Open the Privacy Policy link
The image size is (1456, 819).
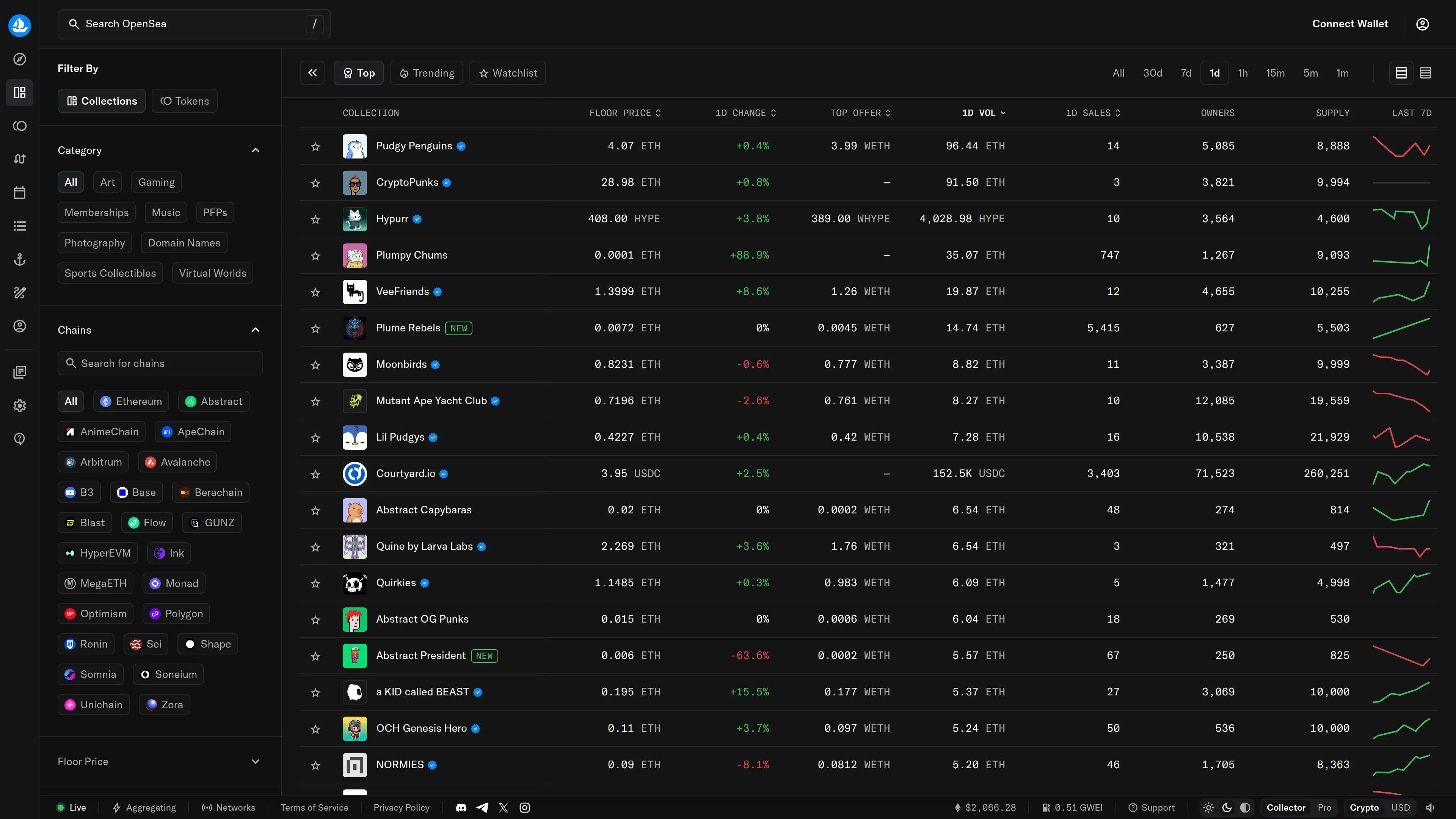coord(401,807)
